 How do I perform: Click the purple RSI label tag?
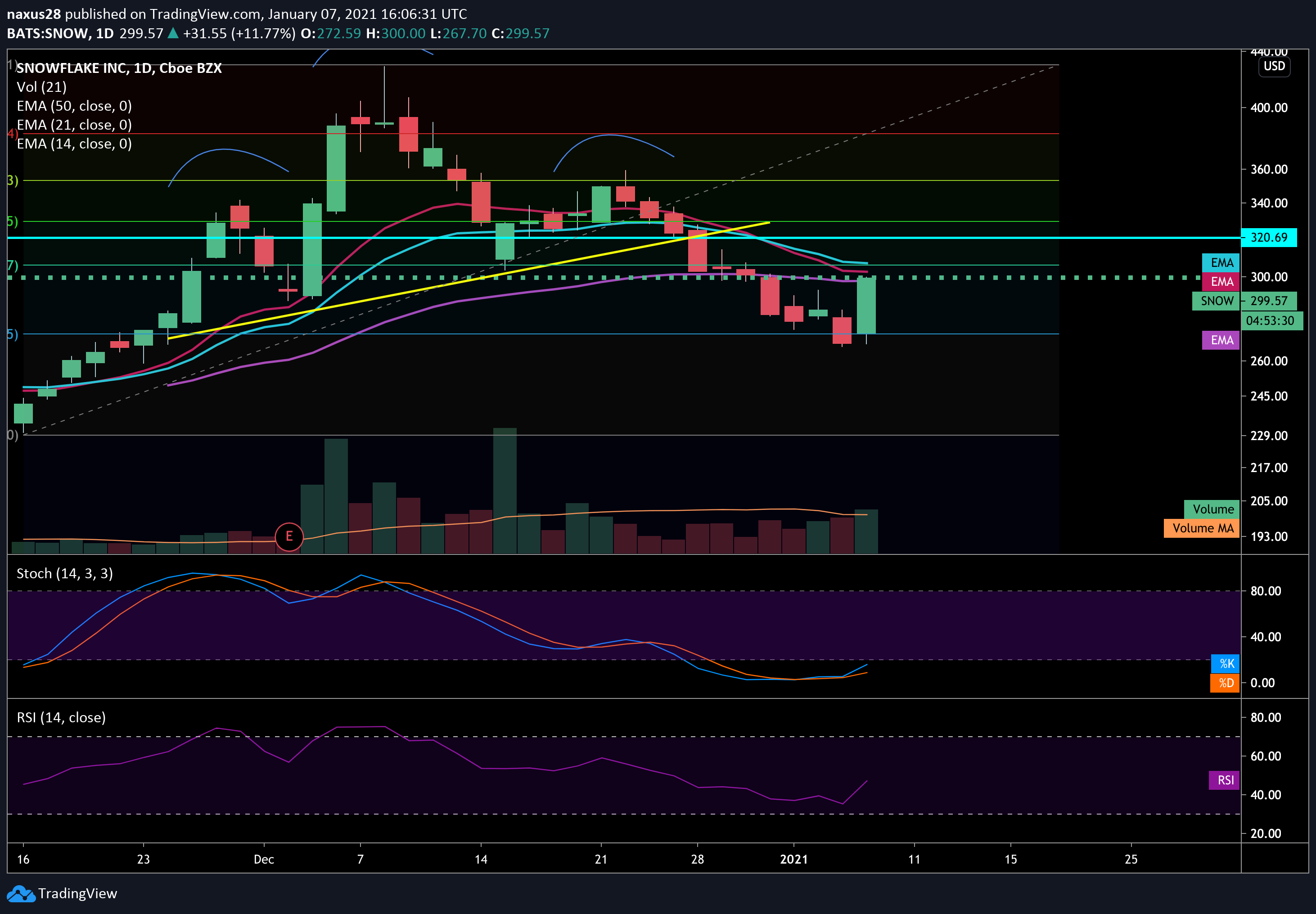click(x=1224, y=780)
